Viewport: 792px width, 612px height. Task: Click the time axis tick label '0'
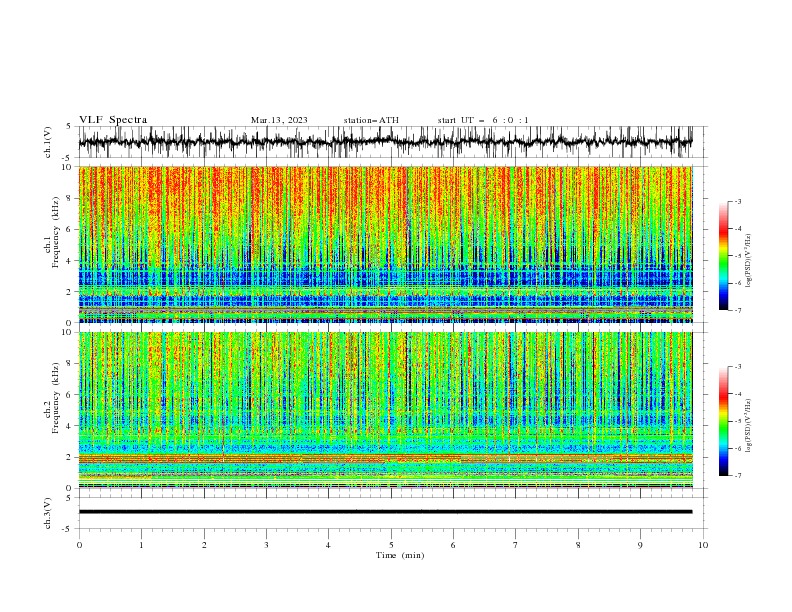(x=79, y=545)
